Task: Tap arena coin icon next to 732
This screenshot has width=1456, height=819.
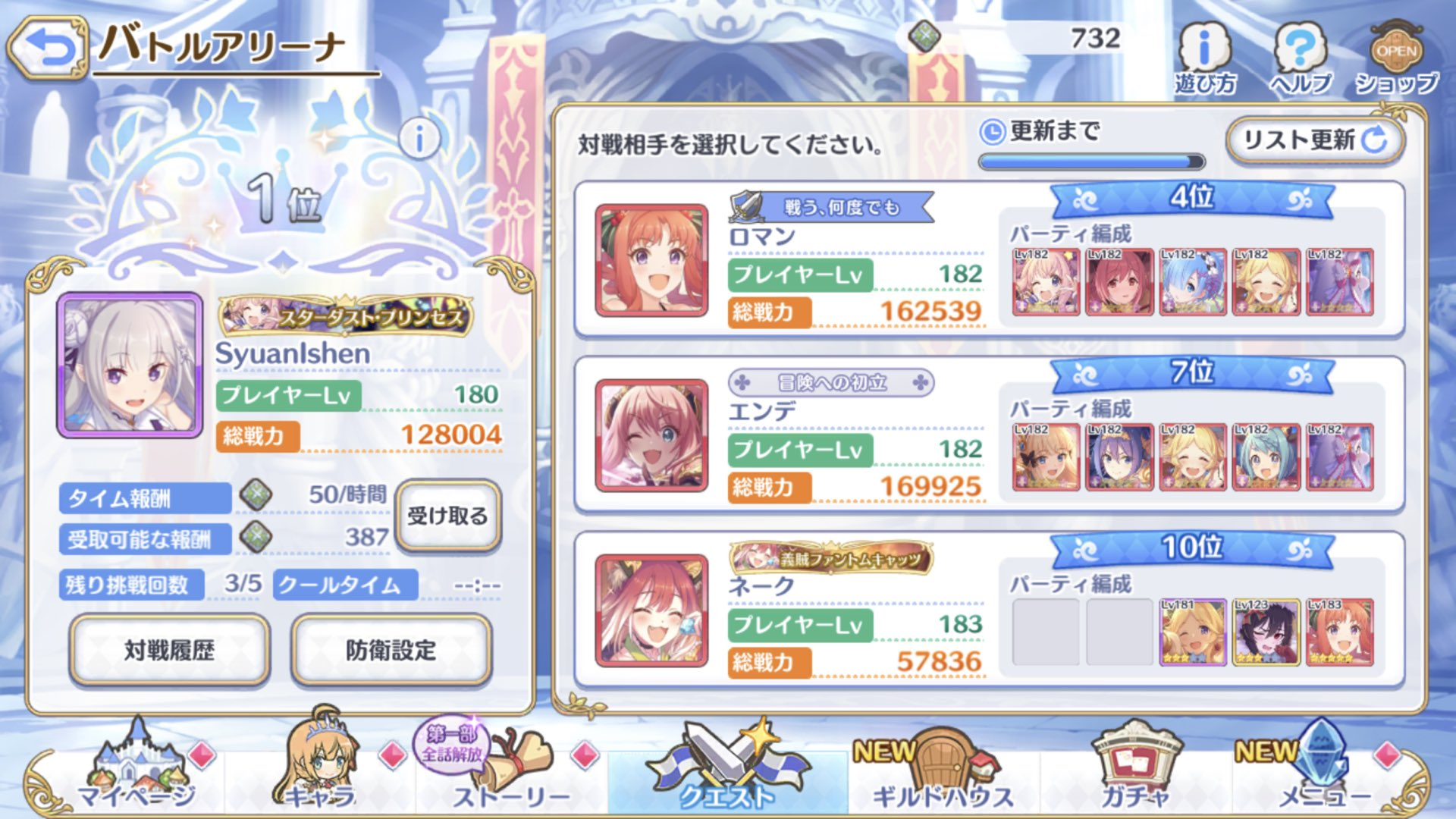Action: coord(924,36)
